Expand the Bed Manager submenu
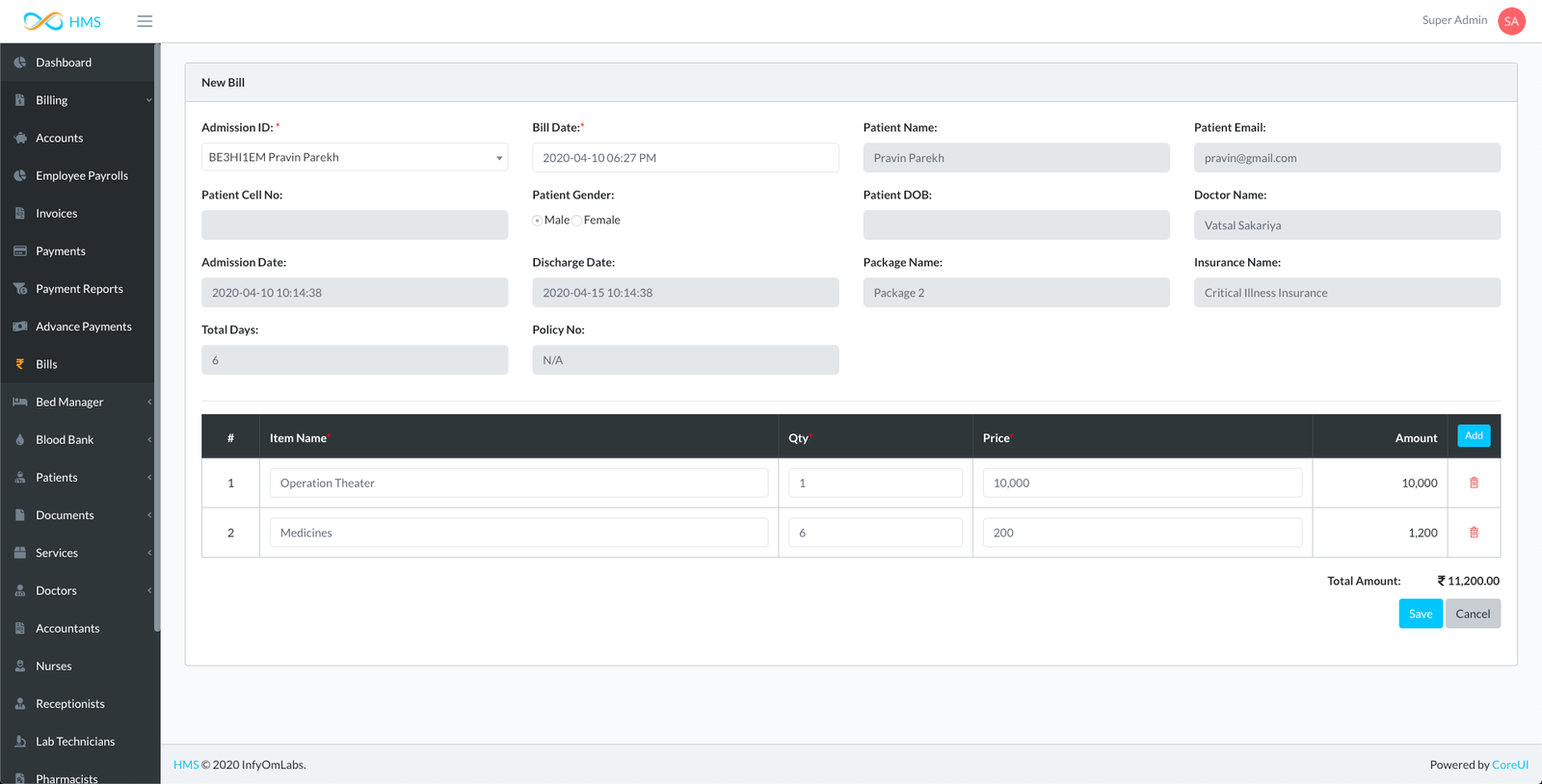The width and height of the screenshot is (1542, 784). pos(148,403)
